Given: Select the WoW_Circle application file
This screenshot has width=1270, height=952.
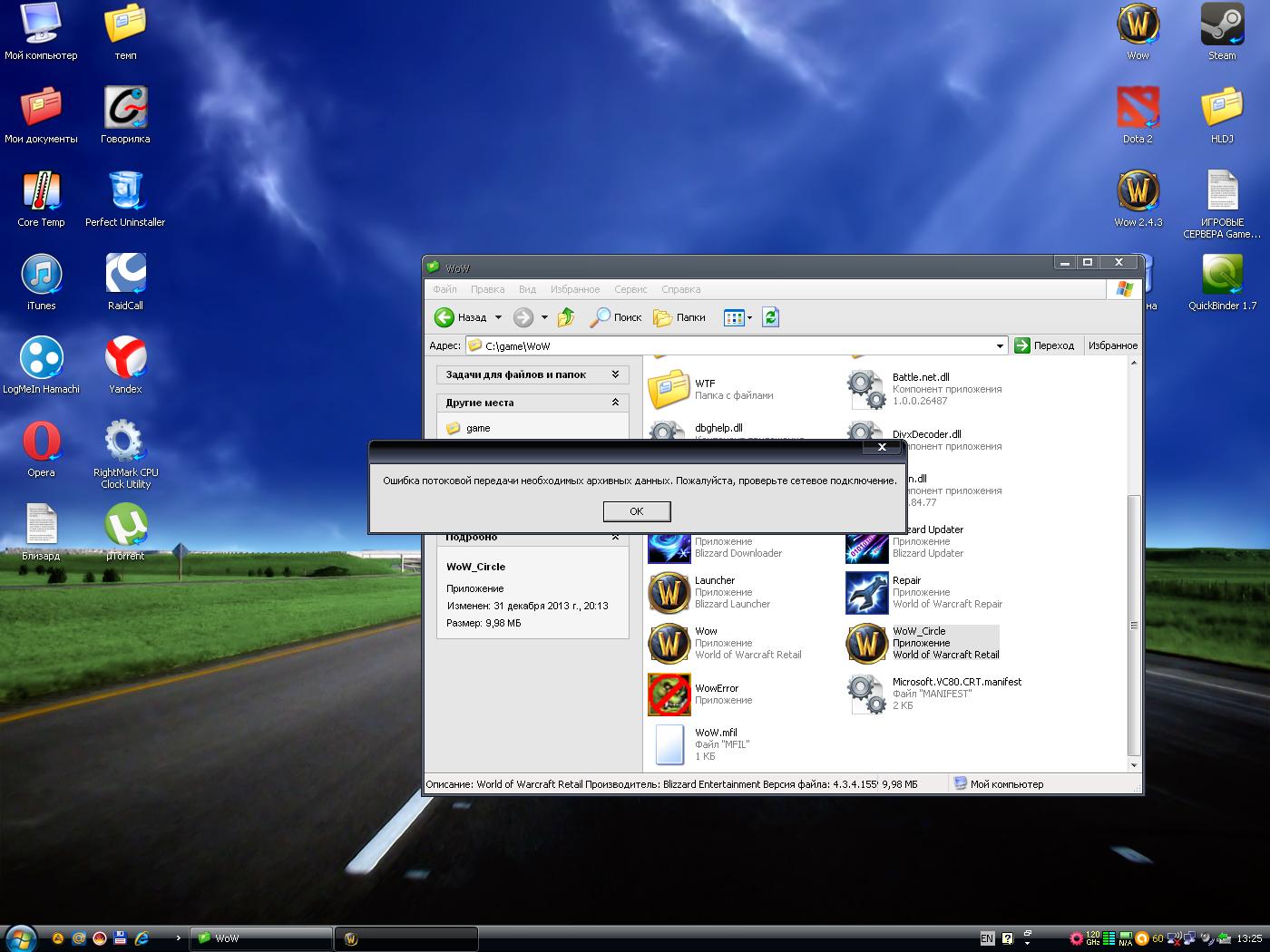Looking at the screenshot, I should 923,643.
